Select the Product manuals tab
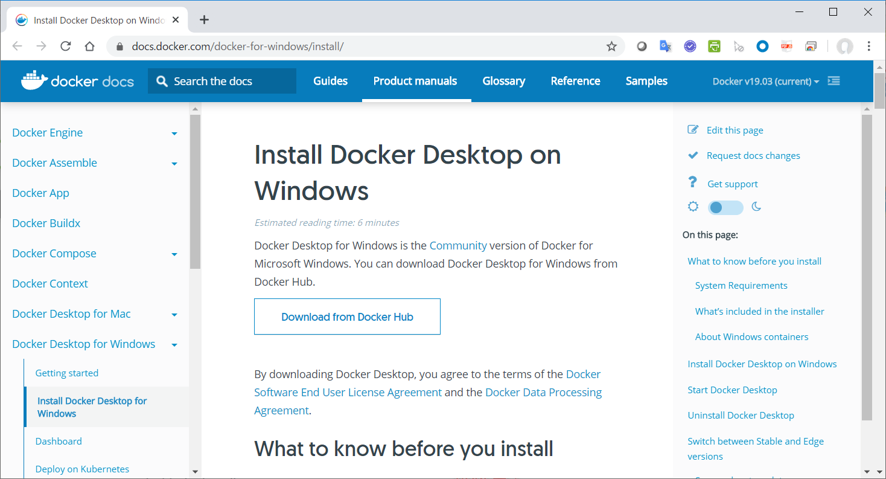This screenshot has width=886, height=479. point(415,81)
